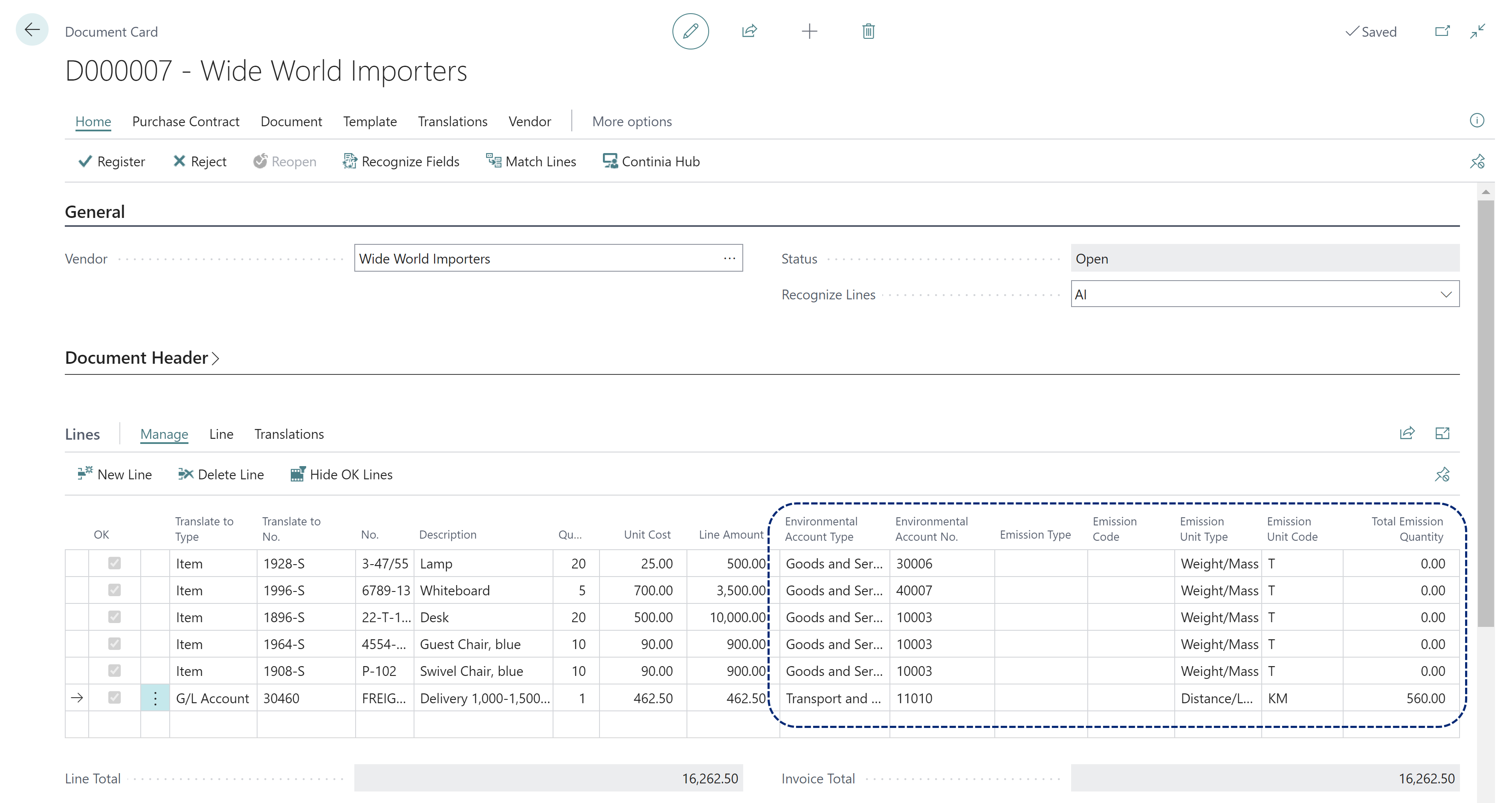The width and height of the screenshot is (1512, 803).
Task: Open the row options for the G/L Account line
Action: [x=155, y=698]
